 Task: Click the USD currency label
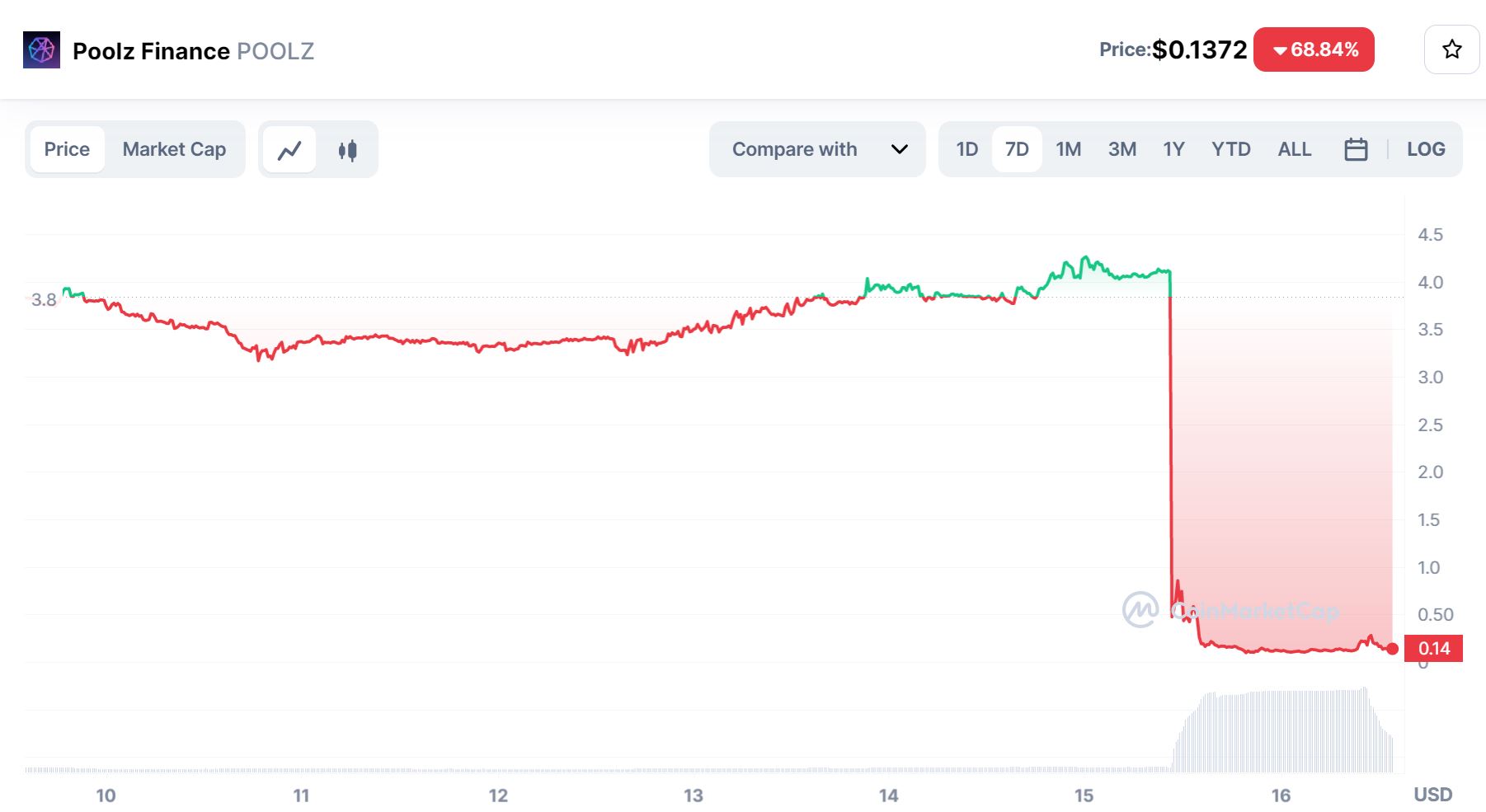tap(1433, 795)
